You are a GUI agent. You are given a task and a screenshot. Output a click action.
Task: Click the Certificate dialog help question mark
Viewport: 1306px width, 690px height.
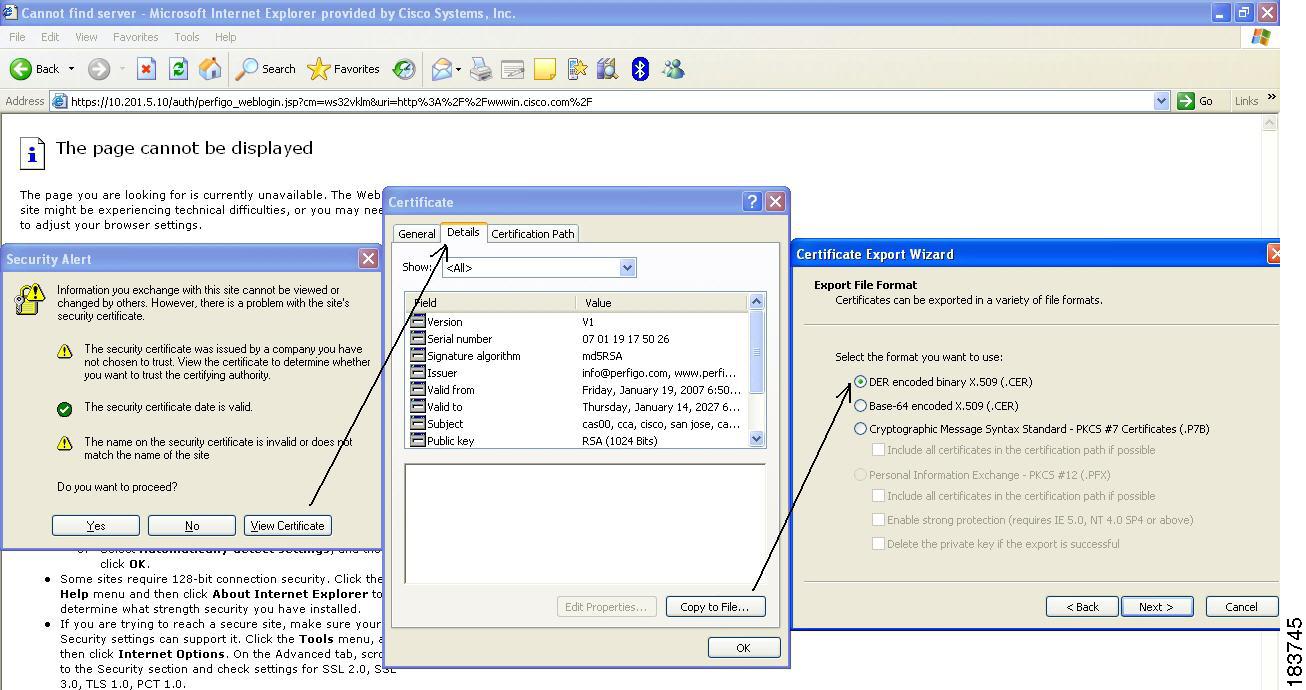(x=752, y=201)
